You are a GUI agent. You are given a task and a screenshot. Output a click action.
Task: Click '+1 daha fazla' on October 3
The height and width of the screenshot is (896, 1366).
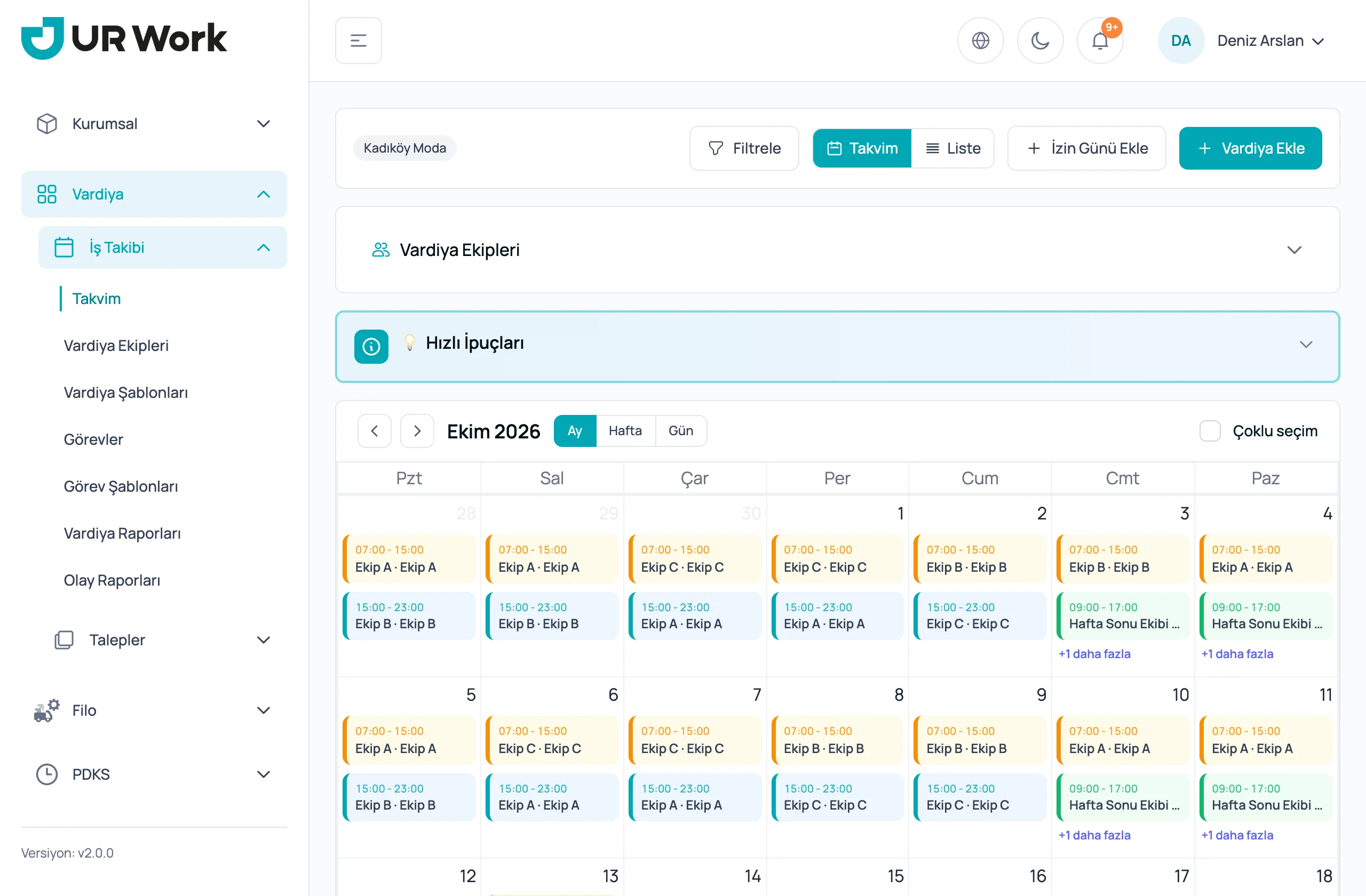(x=1094, y=654)
